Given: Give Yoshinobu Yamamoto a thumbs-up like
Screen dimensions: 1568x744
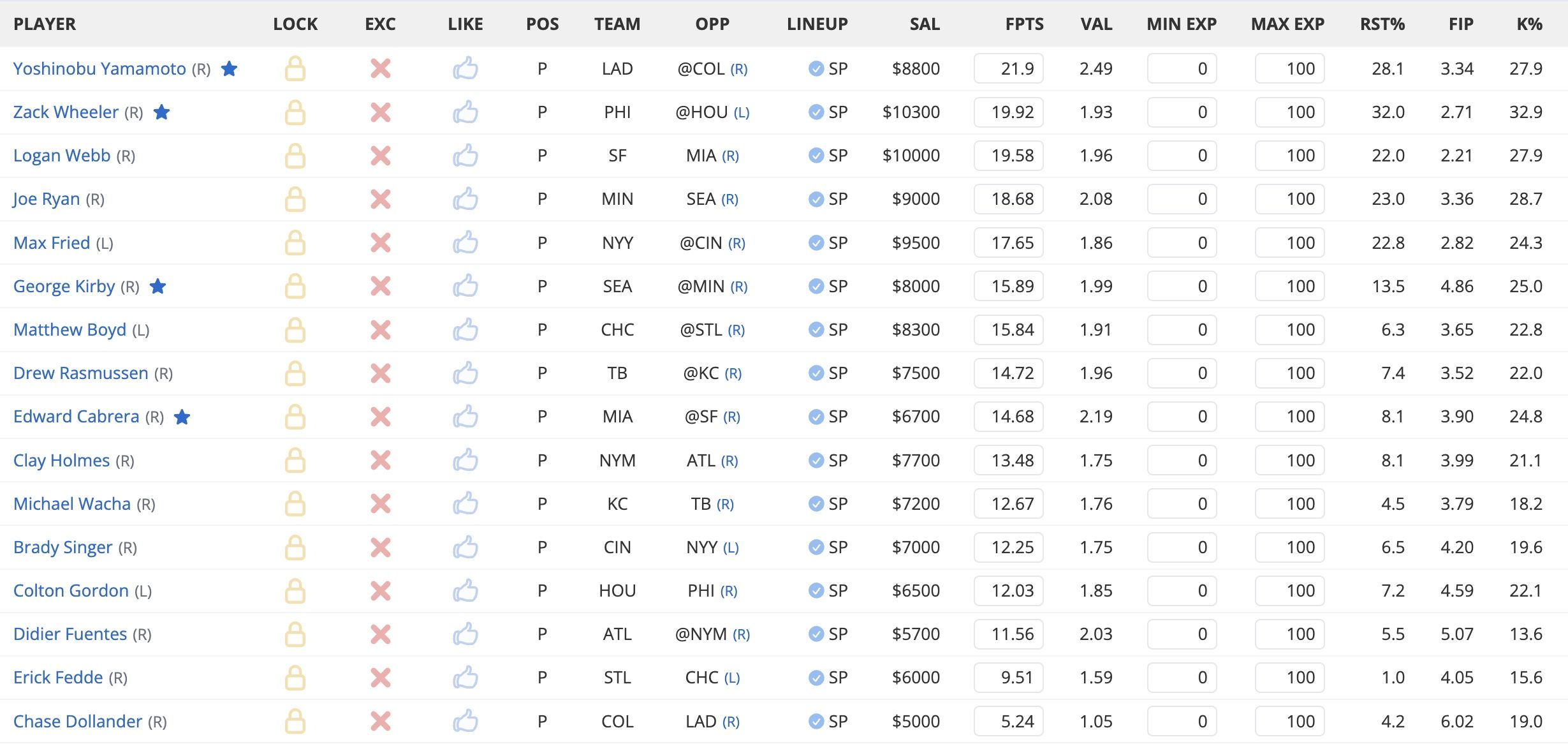Looking at the screenshot, I should click(x=465, y=68).
